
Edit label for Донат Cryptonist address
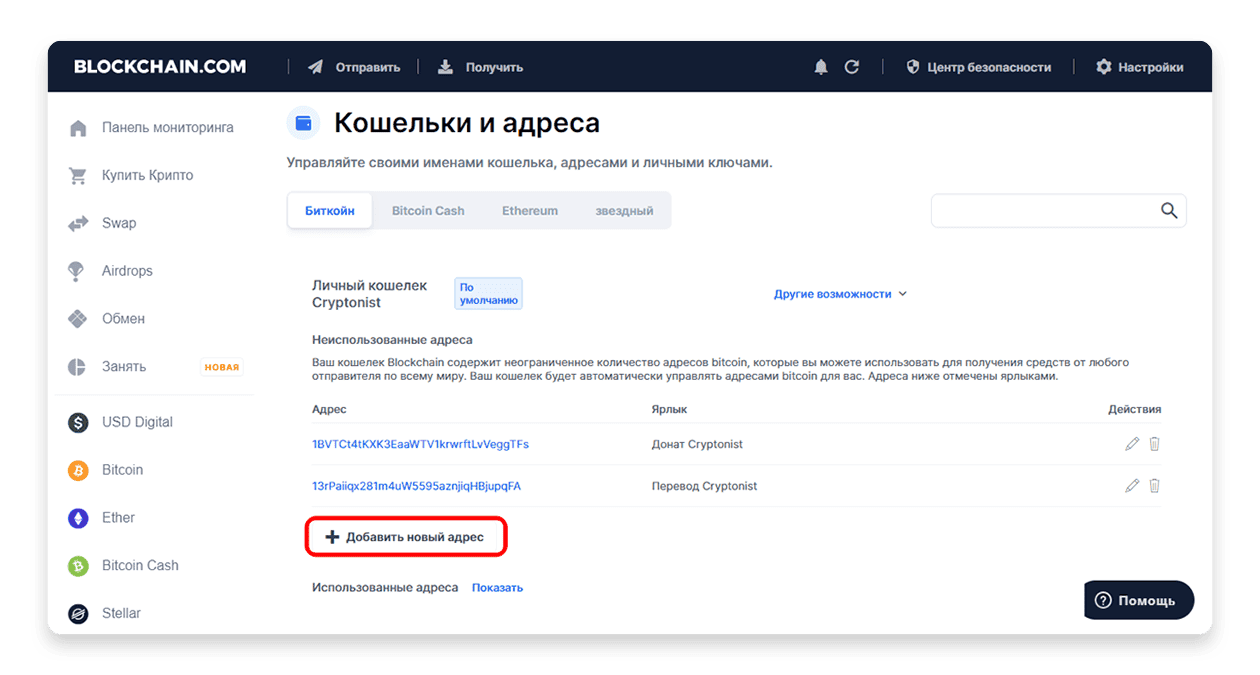pos(1132,444)
